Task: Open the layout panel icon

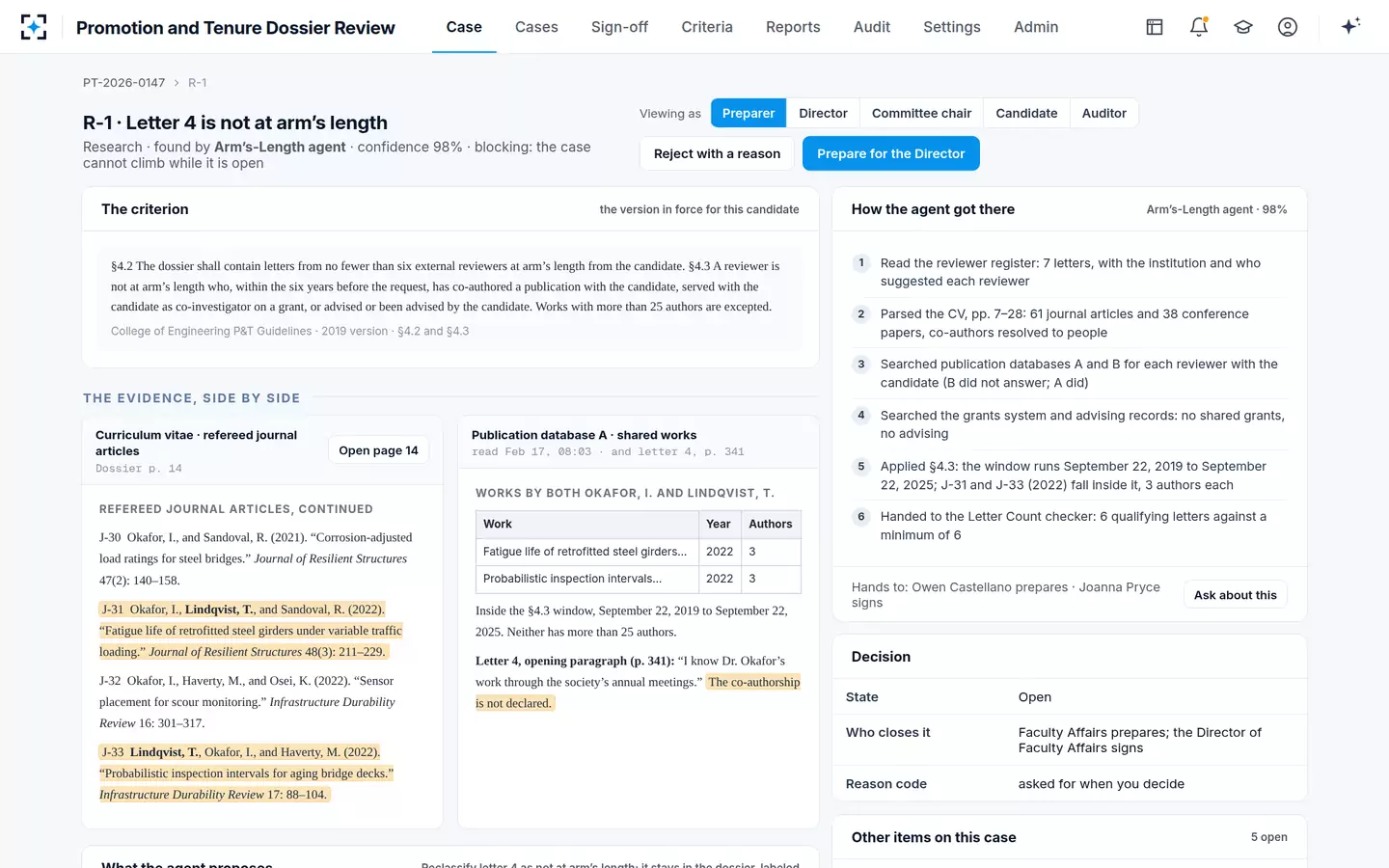Action: tap(1155, 27)
